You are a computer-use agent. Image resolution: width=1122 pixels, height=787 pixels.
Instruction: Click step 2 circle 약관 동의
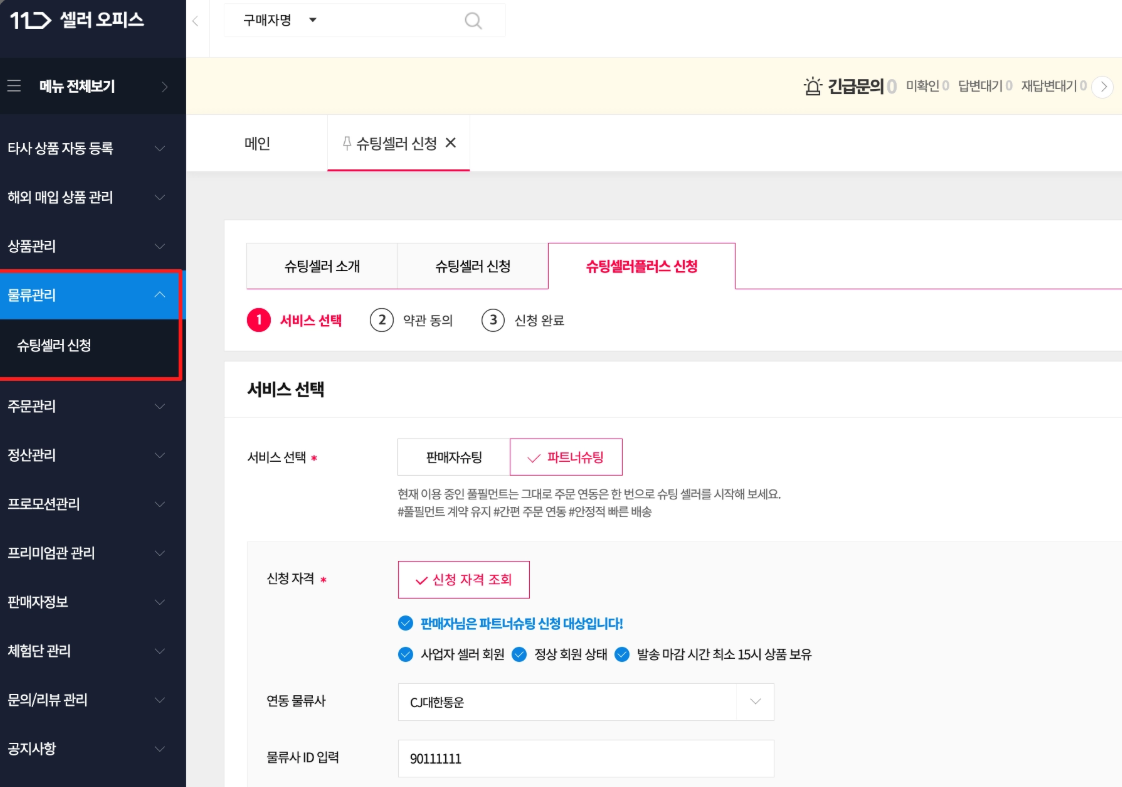pyautogui.click(x=381, y=320)
